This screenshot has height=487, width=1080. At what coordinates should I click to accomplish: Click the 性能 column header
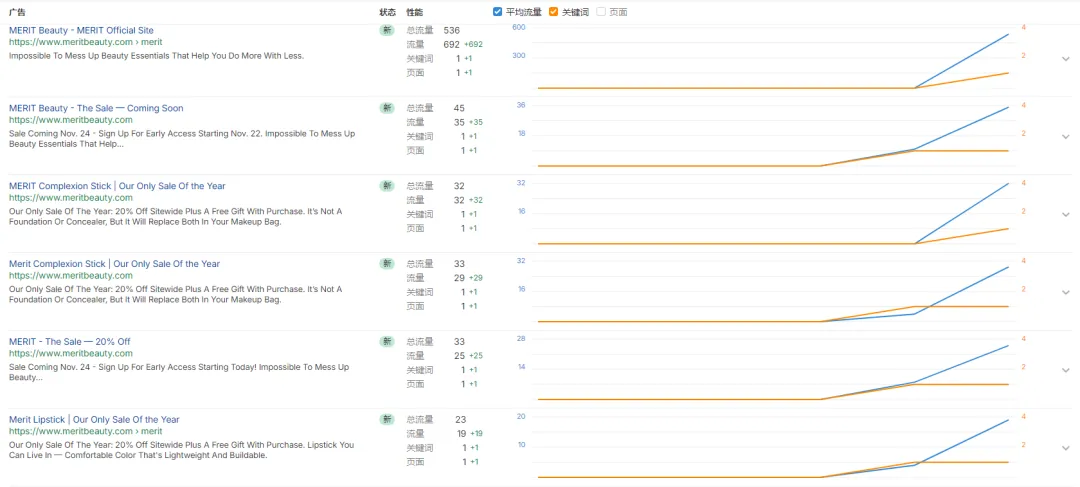[x=415, y=12]
